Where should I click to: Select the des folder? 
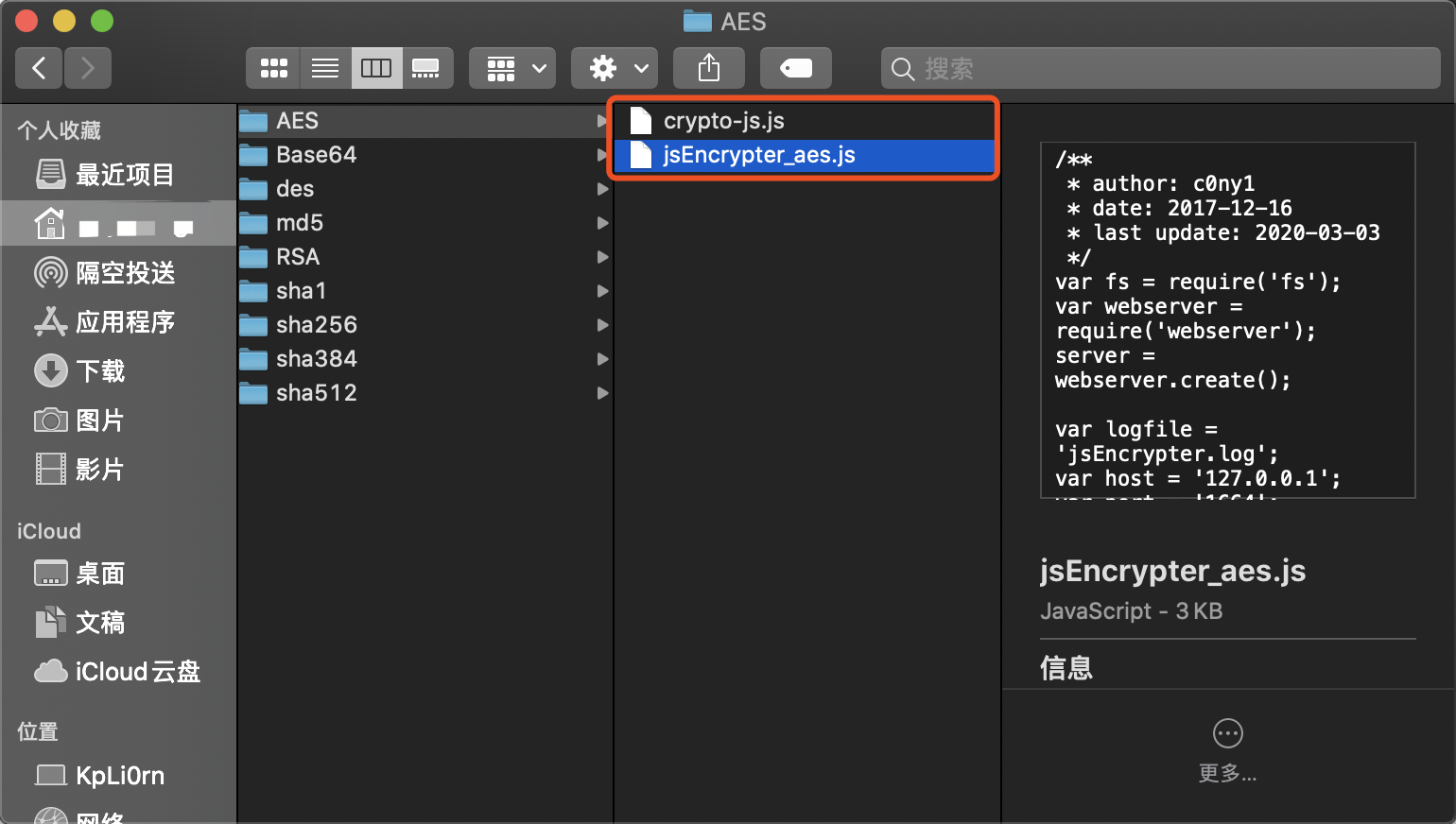coord(425,189)
